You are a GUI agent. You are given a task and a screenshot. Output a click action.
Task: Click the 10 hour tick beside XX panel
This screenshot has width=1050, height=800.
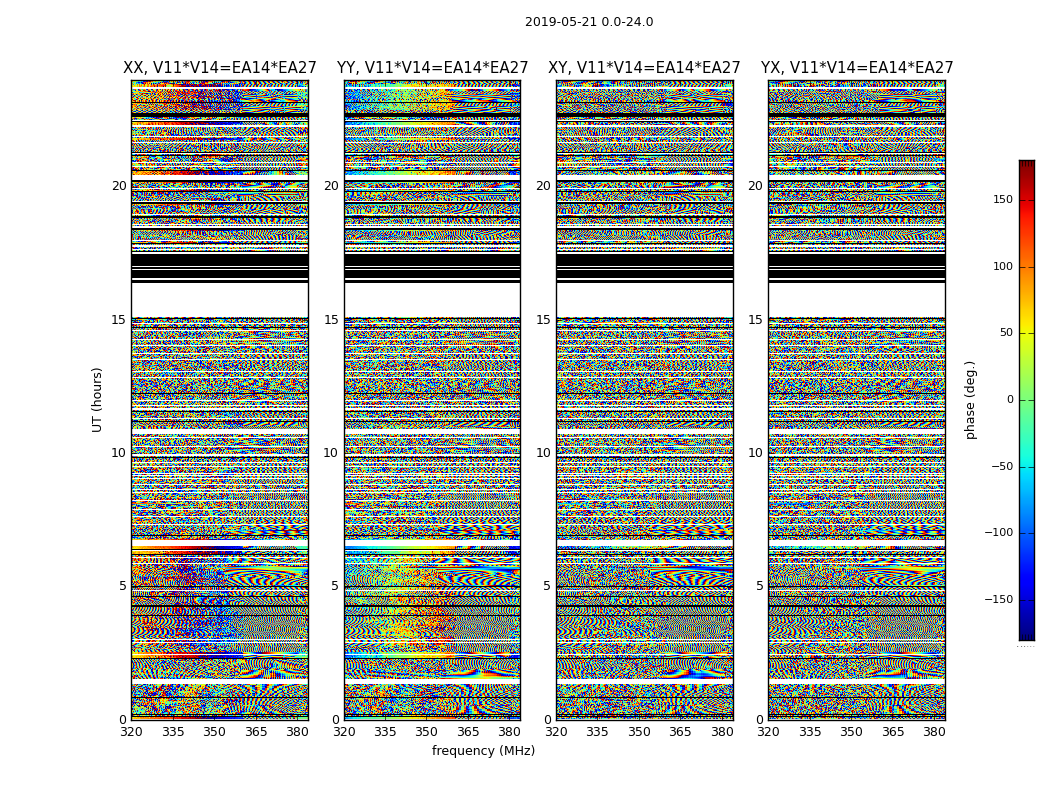[119, 453]
